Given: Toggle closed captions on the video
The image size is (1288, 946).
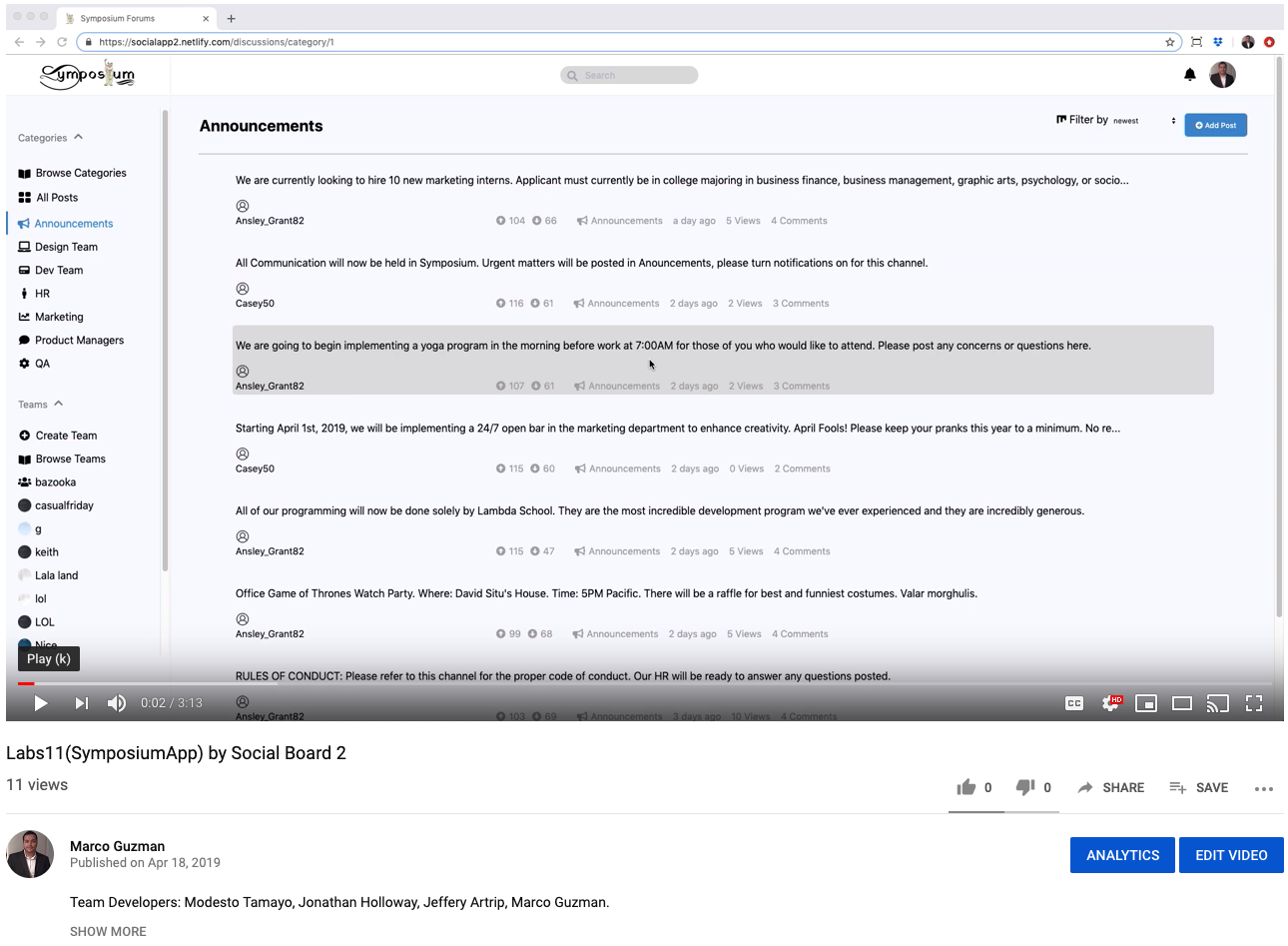Looking at the screenshot, I should (1074, 703).
